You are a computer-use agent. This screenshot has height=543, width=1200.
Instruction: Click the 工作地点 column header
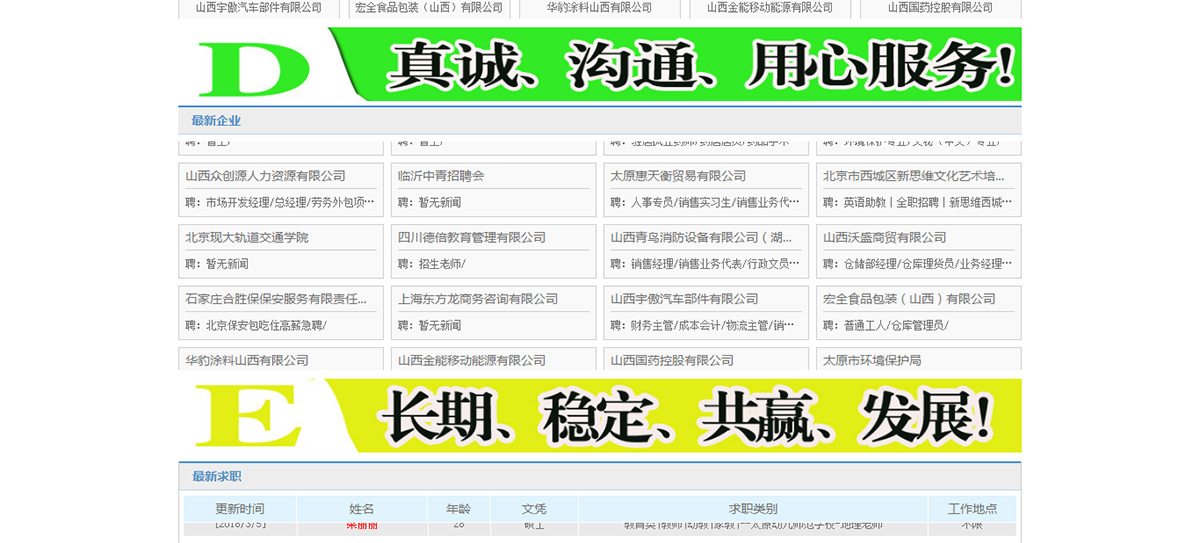coord(971,509)
